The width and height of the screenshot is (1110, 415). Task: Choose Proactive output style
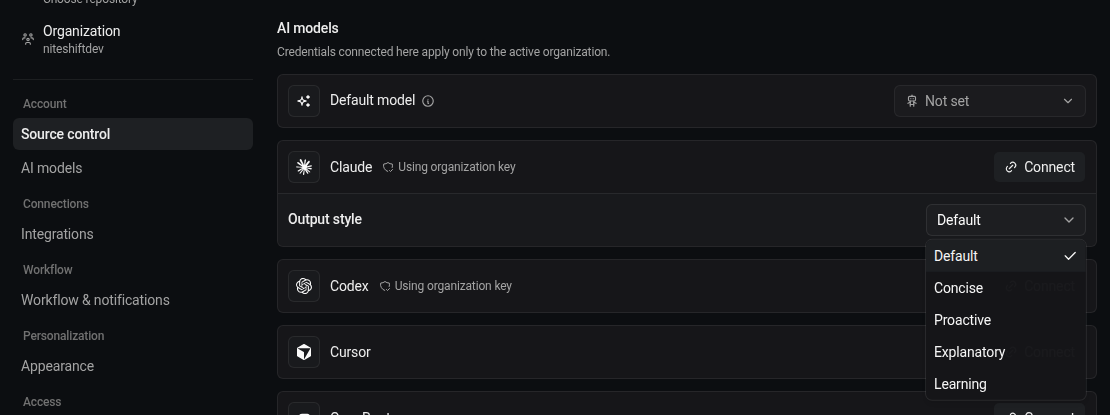[x=1005, y=320]
